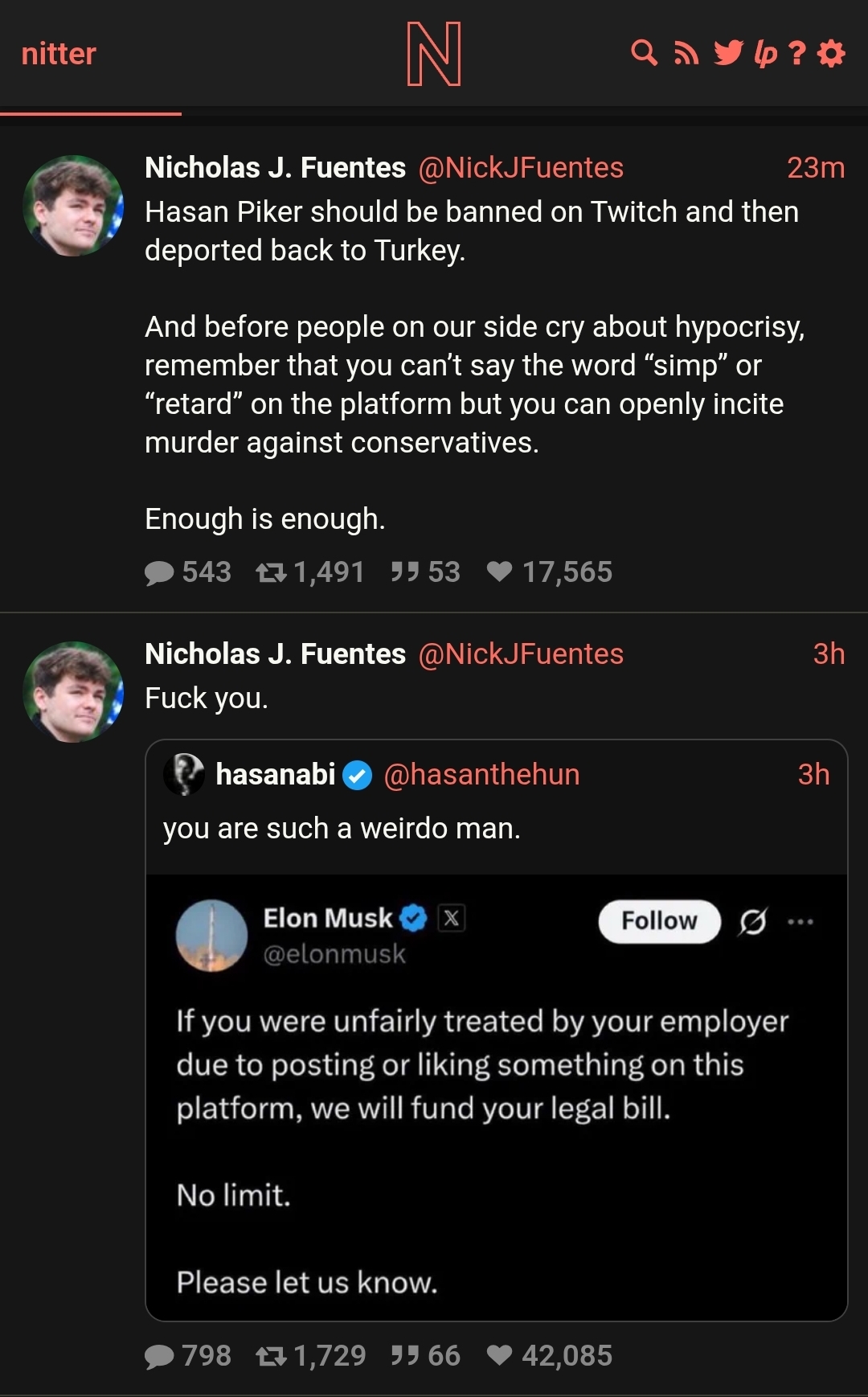Open the search magnifier icon

tap(644, 53)
